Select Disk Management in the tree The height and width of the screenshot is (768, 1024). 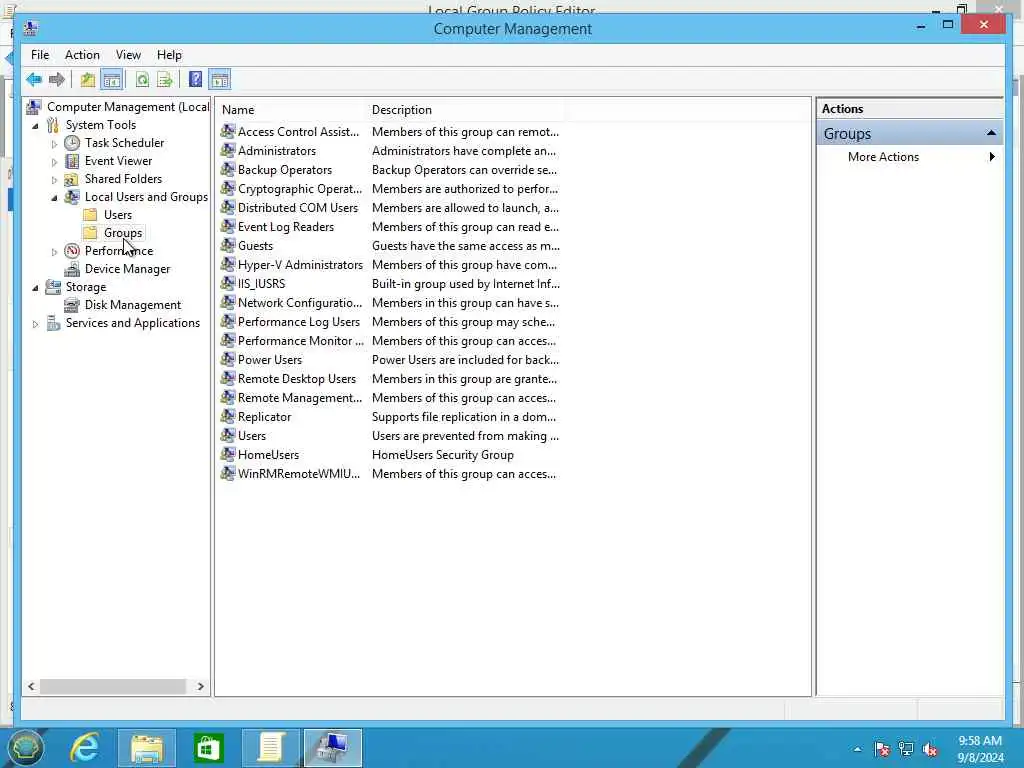coord(133,305)
